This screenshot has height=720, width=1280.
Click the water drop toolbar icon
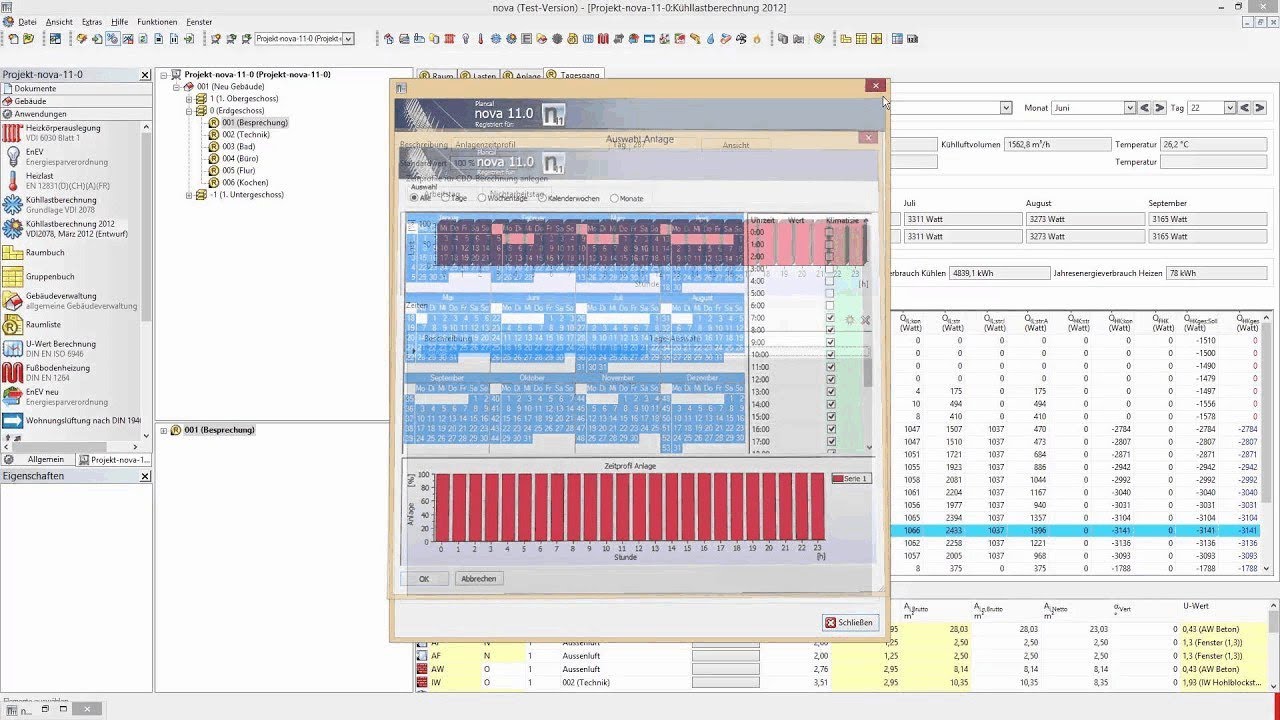click(710, 39)
